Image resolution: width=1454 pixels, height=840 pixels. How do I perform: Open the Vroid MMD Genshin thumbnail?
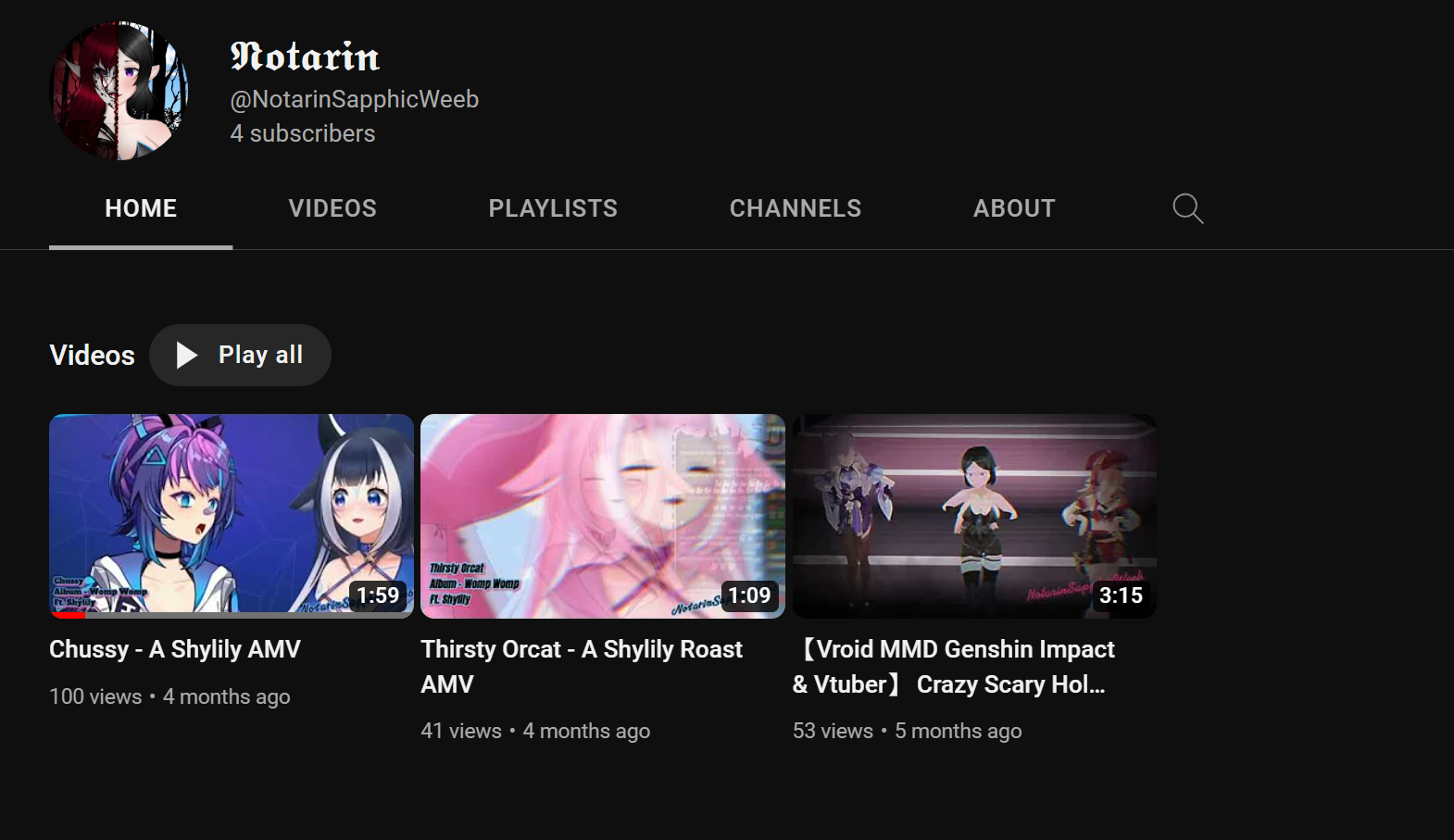point(974,516)
